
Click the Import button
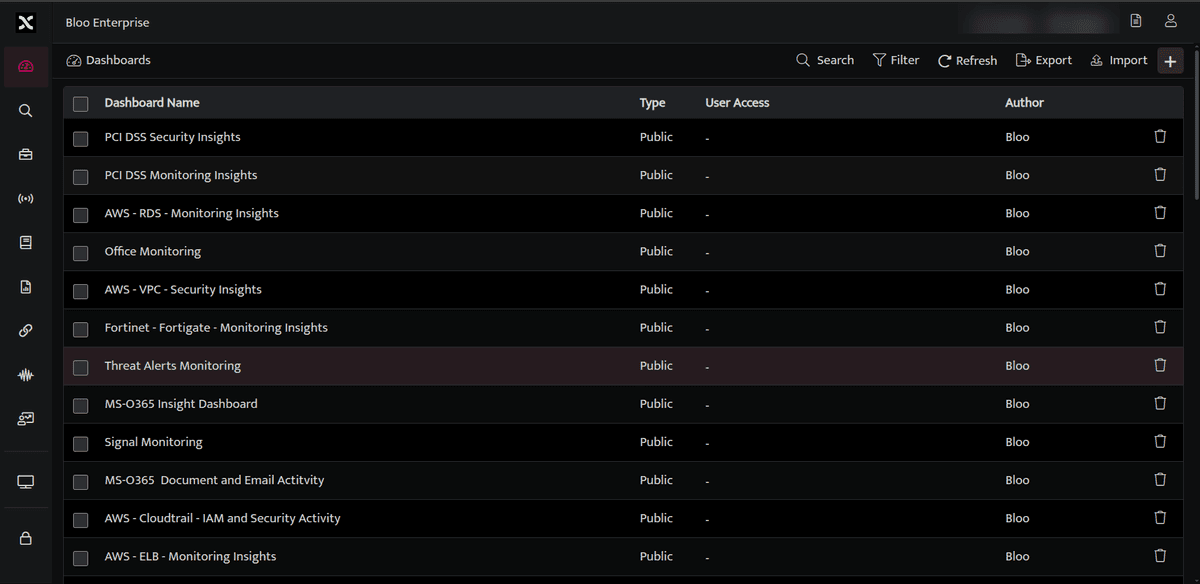pos(1119,60)
